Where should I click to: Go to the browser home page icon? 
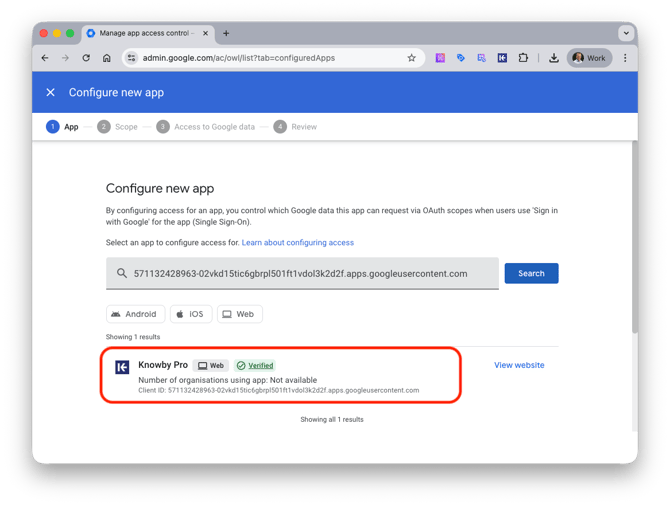pos(107,58)
